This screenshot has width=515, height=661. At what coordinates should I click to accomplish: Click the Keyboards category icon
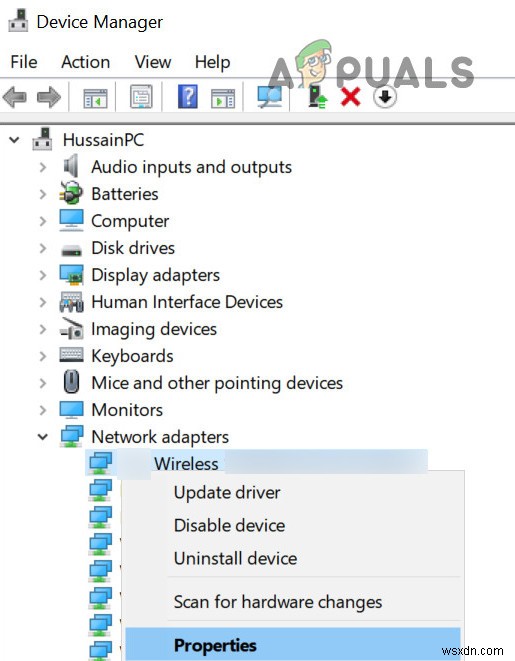pos(71,355)
